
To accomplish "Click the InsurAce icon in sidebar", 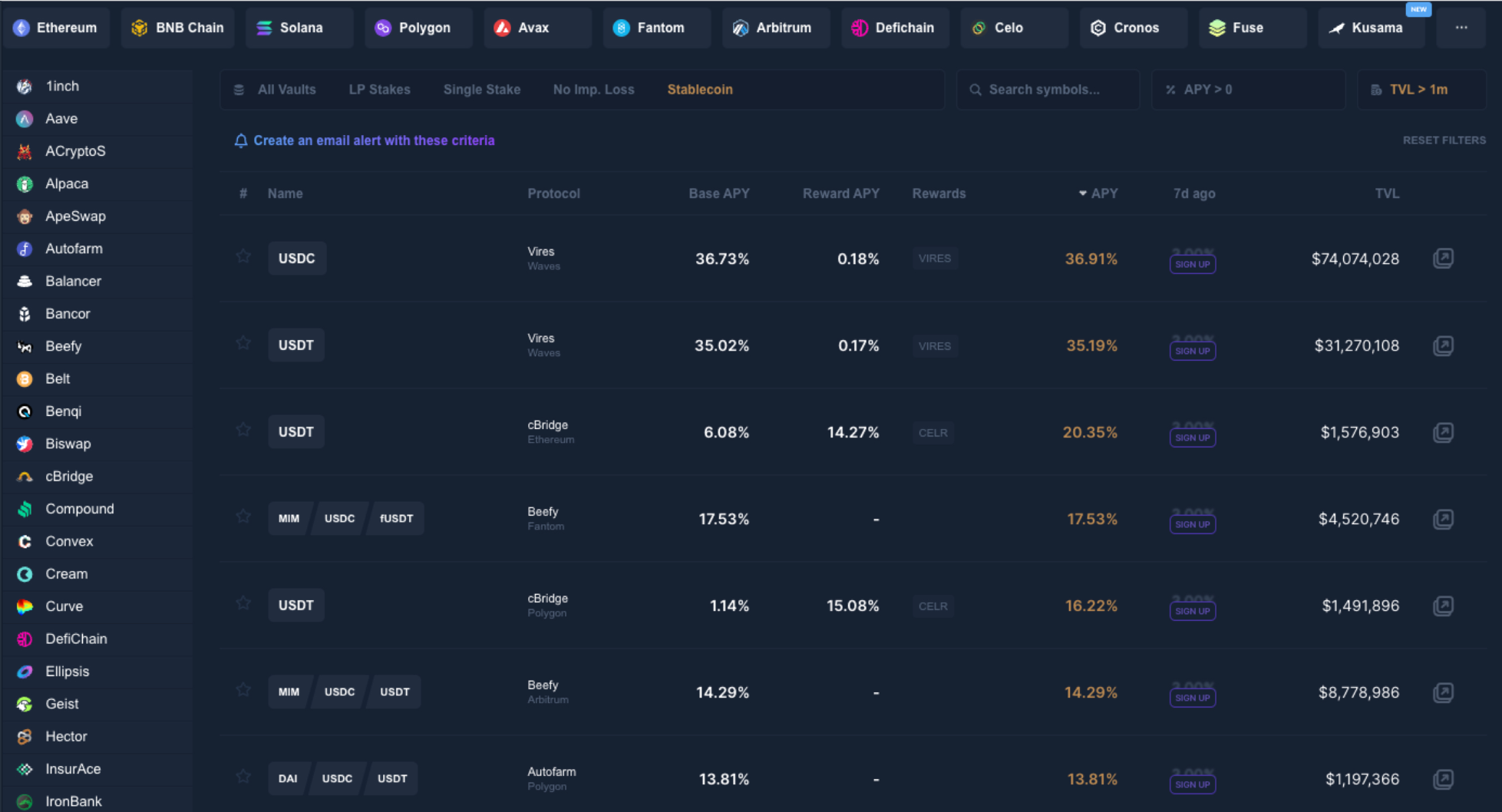I will 25,769.
